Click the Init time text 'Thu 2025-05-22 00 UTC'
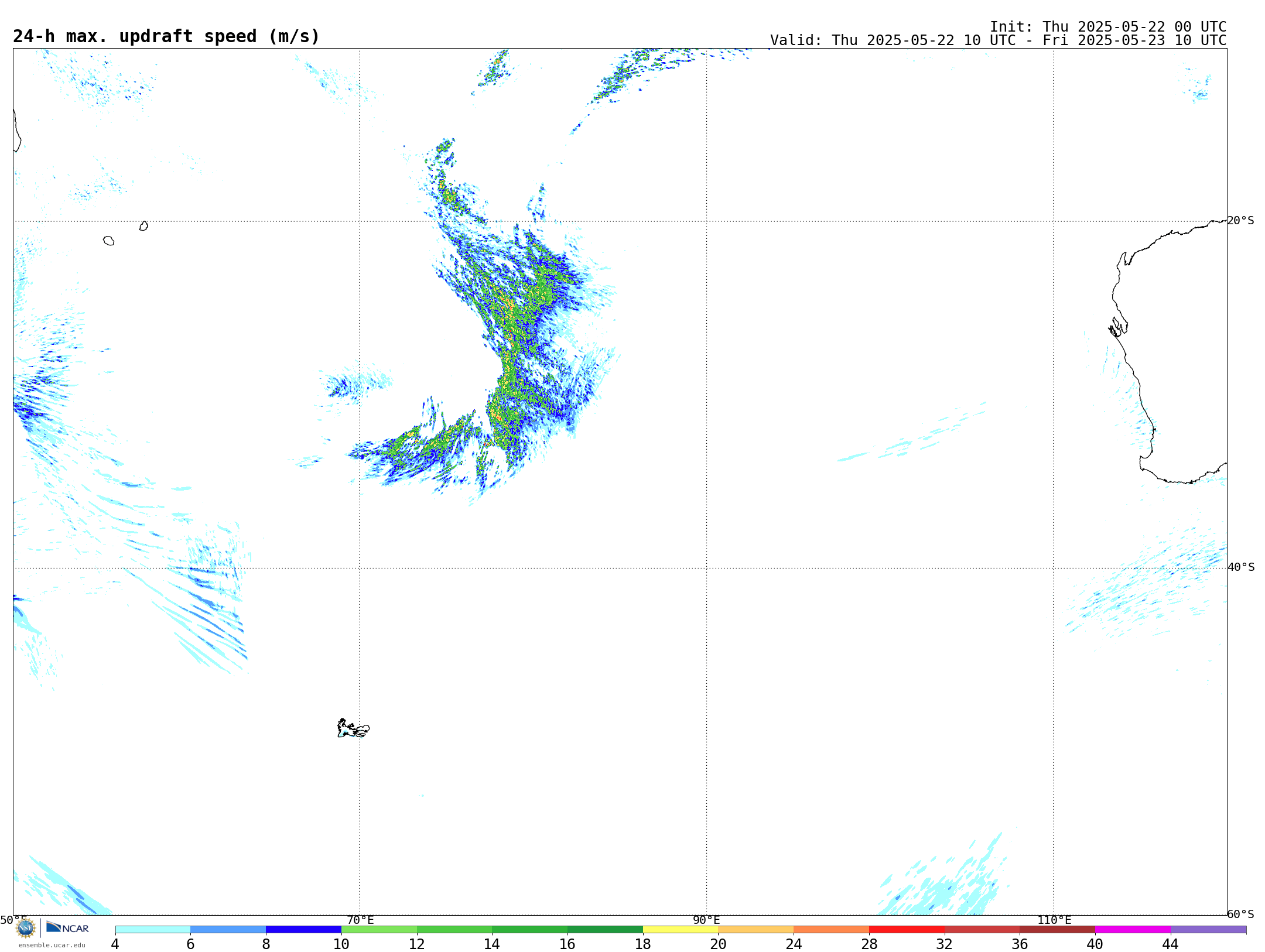 [x=1134, y=27]
